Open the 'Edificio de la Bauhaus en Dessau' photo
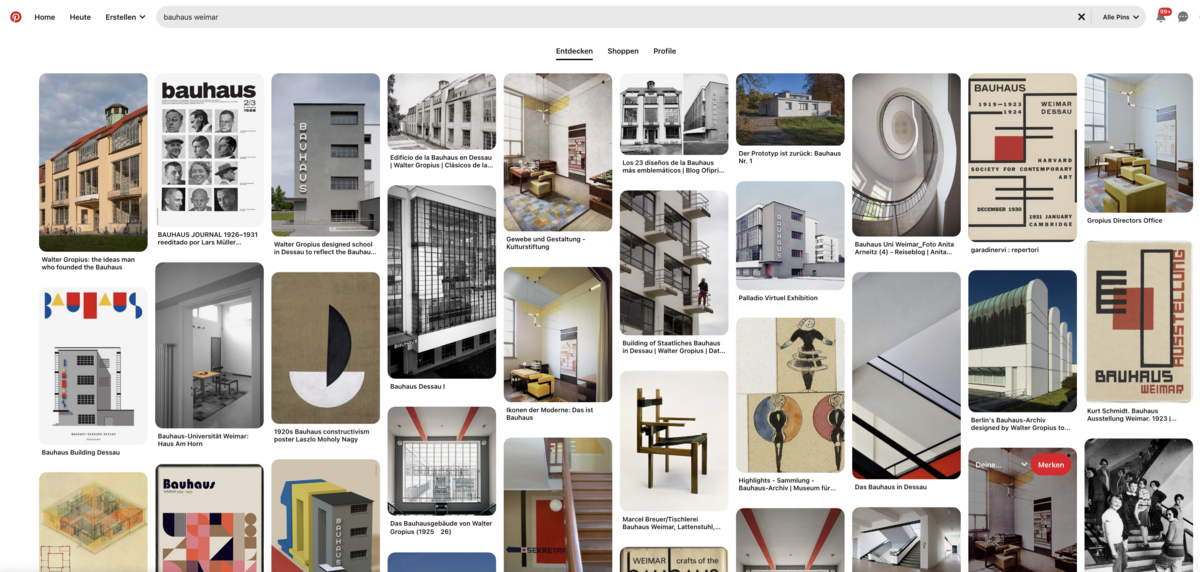1200x572 pixels. (x=442, y=111)
